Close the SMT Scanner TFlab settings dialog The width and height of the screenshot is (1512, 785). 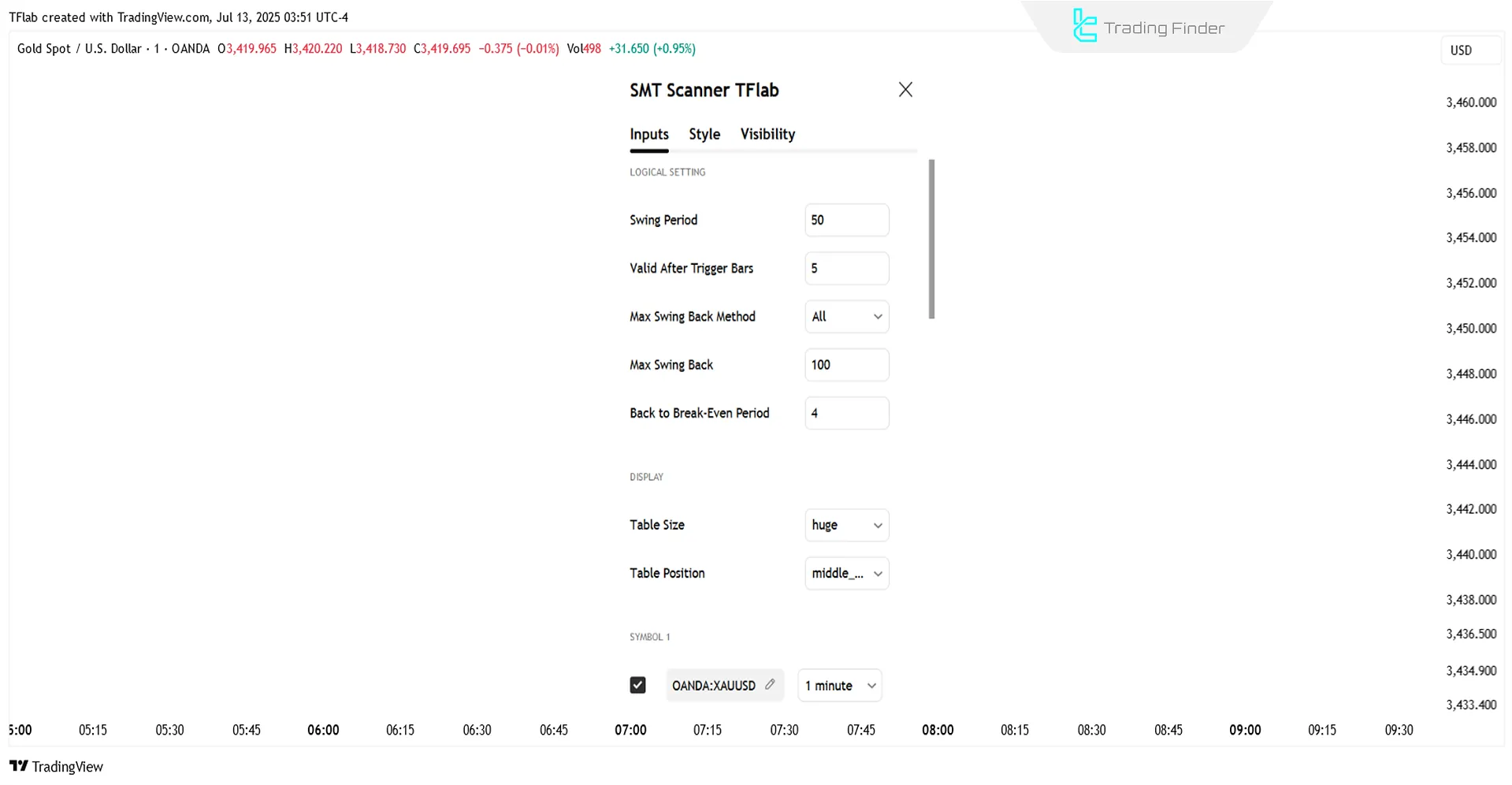(x=905, y=89)
